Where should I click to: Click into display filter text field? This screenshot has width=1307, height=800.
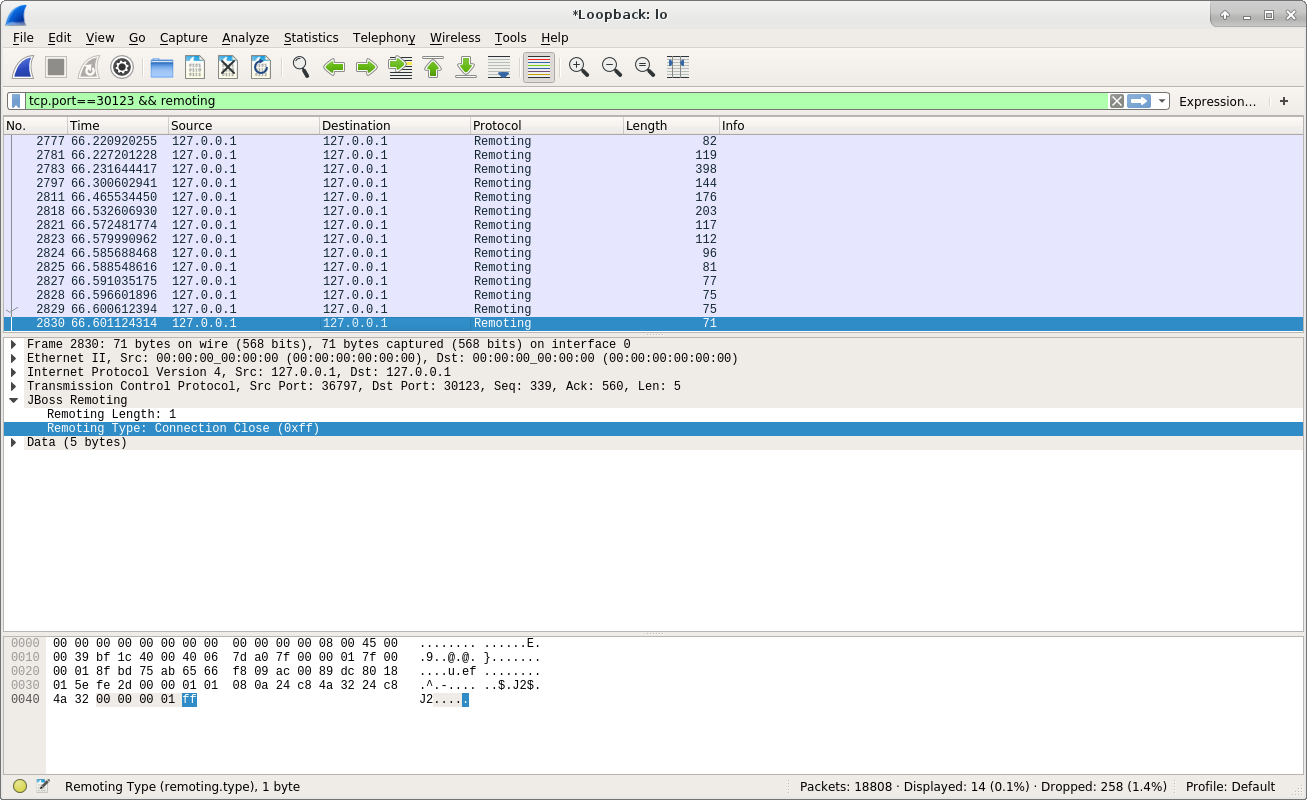566,101
